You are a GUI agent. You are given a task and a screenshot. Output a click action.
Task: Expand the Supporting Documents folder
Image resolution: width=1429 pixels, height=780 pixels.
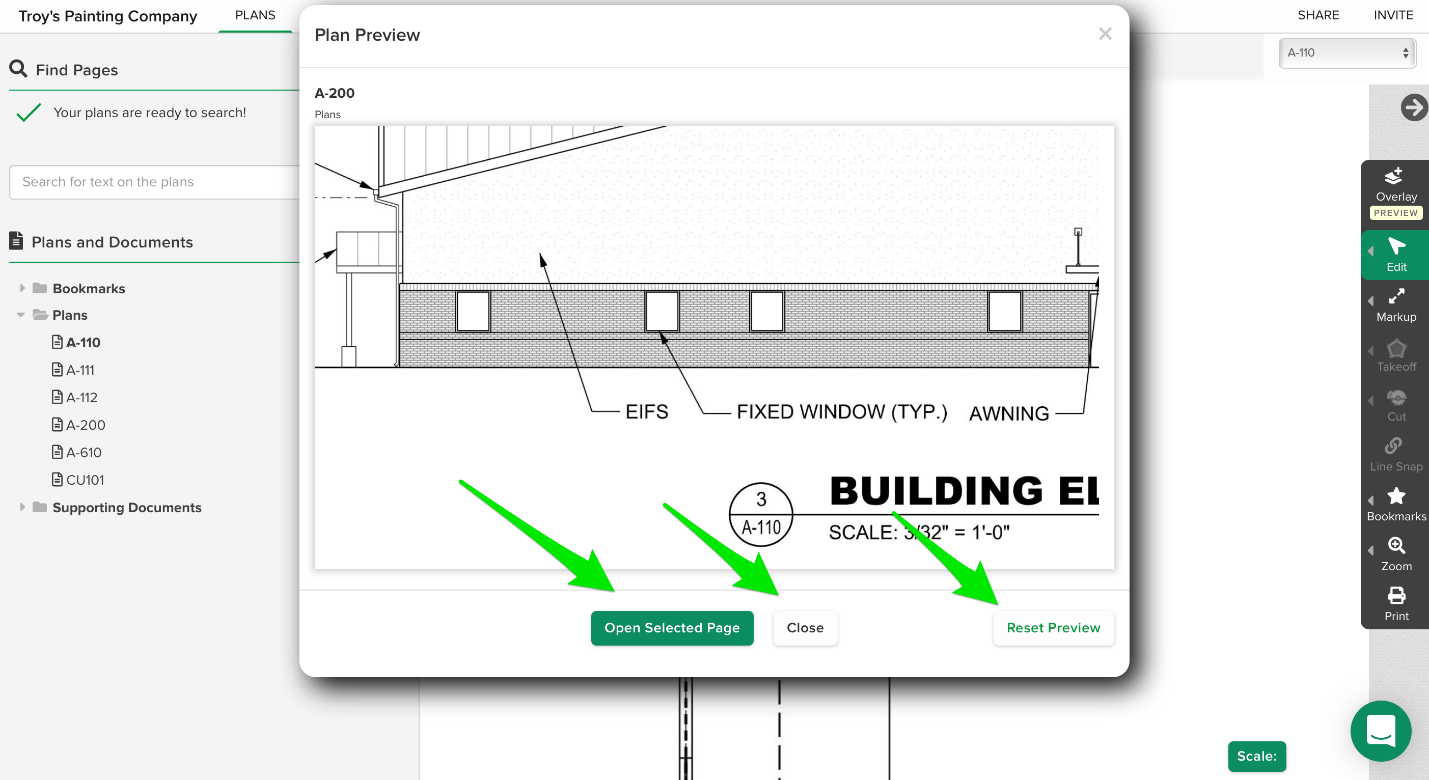[x=22, y=507]
